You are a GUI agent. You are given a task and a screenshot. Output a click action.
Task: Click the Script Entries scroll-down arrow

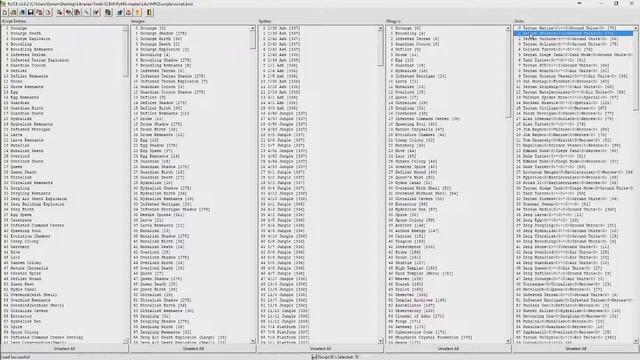[125, 341]
